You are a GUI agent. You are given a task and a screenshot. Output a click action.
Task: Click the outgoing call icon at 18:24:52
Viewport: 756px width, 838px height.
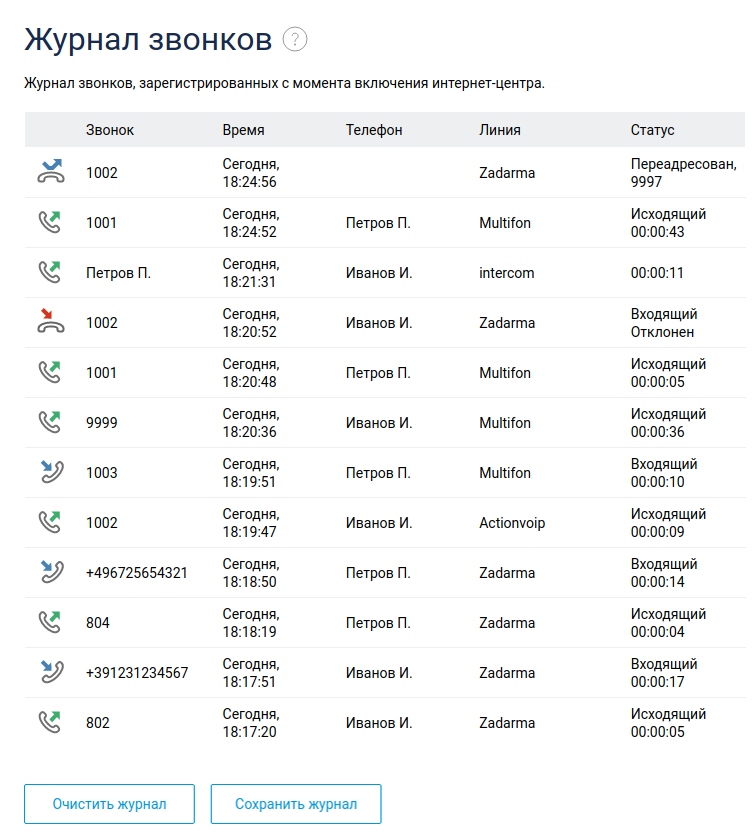pos(50,222)
